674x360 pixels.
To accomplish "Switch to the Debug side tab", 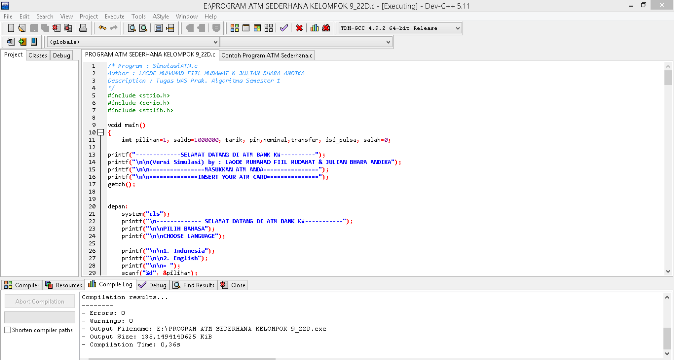I will click(61, 55).
